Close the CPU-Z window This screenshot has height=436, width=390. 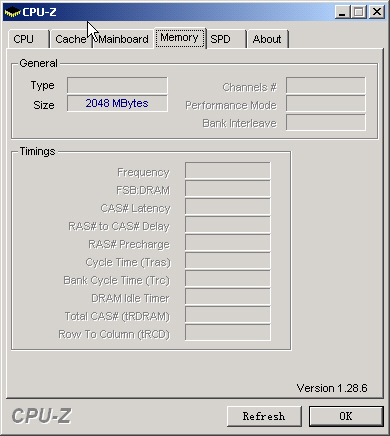coord(377,12)
